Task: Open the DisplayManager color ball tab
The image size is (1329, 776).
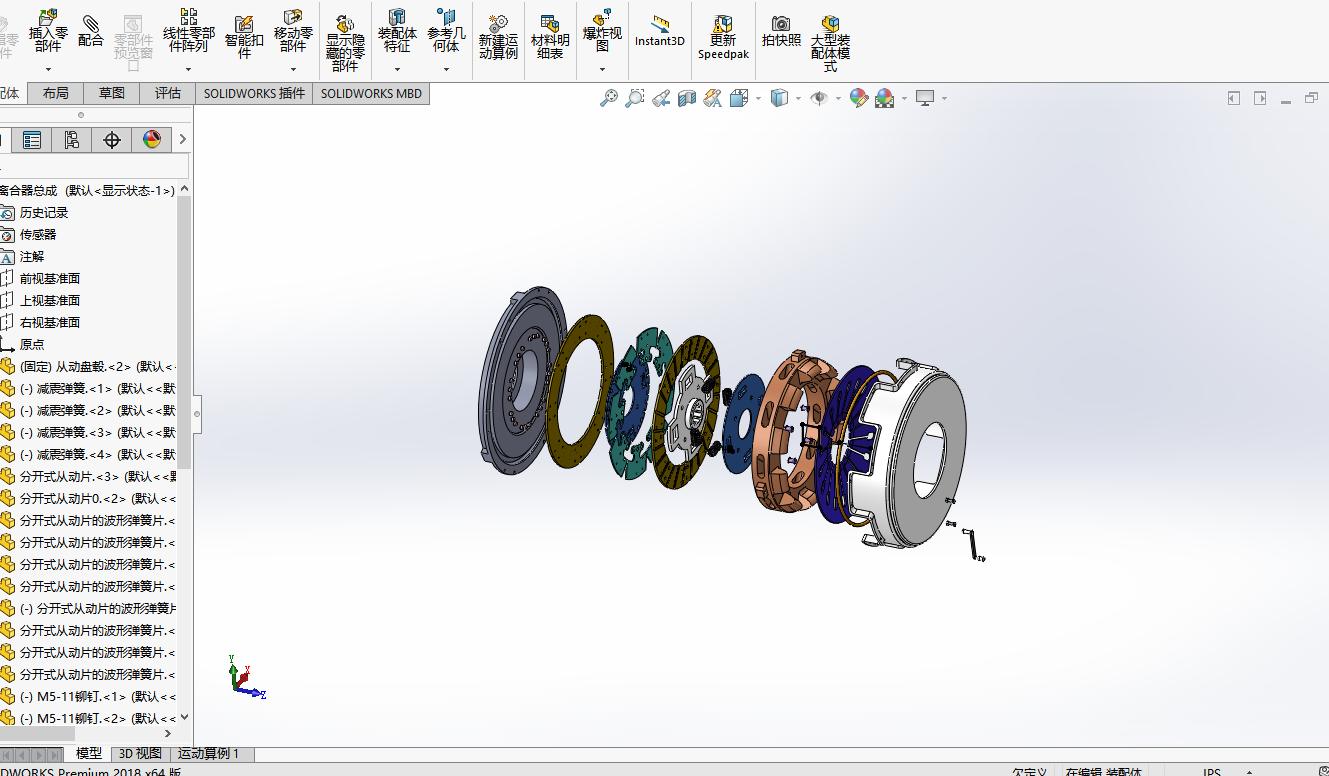Action: (x=151, y=140)
